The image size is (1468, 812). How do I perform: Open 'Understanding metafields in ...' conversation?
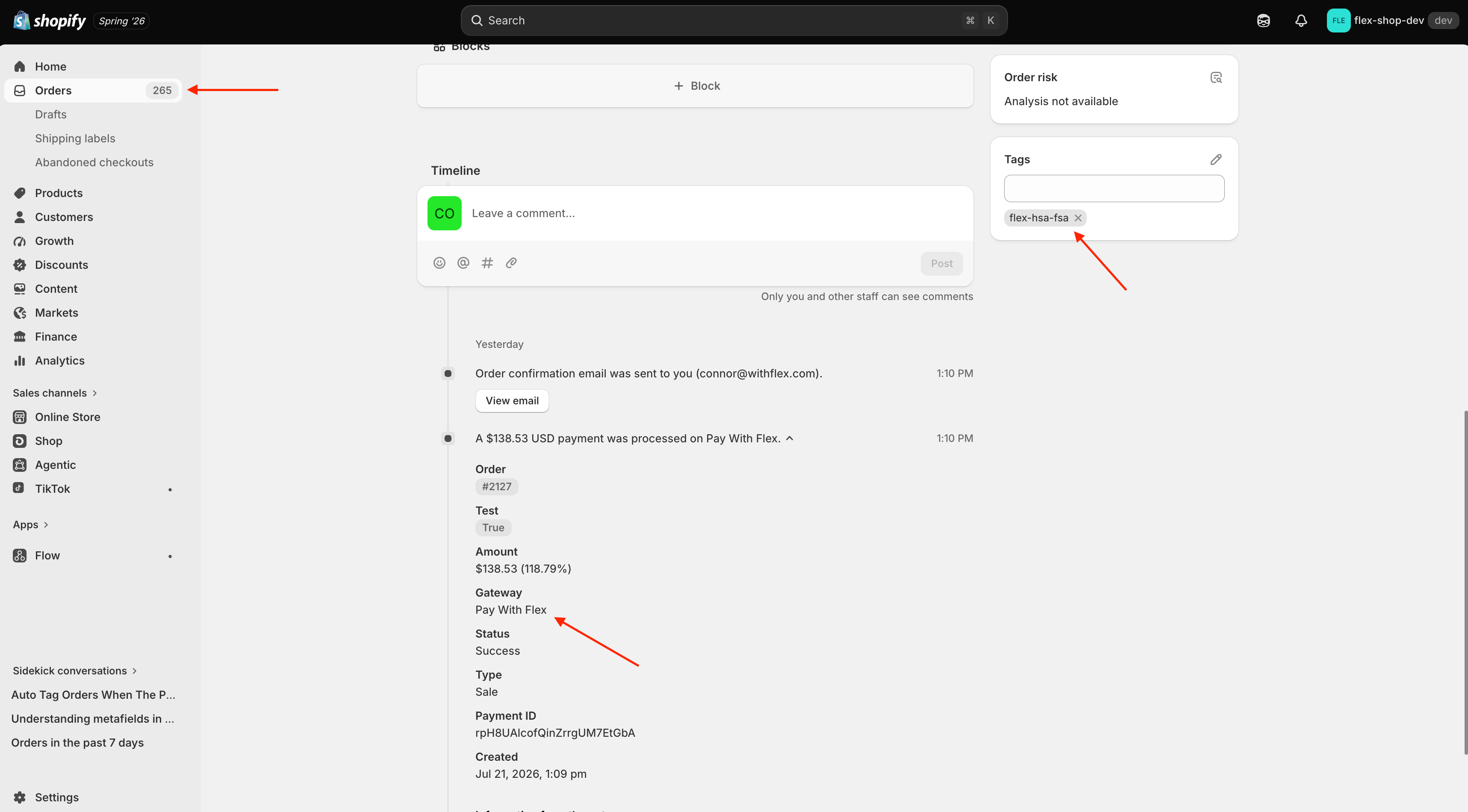point(93,718)
